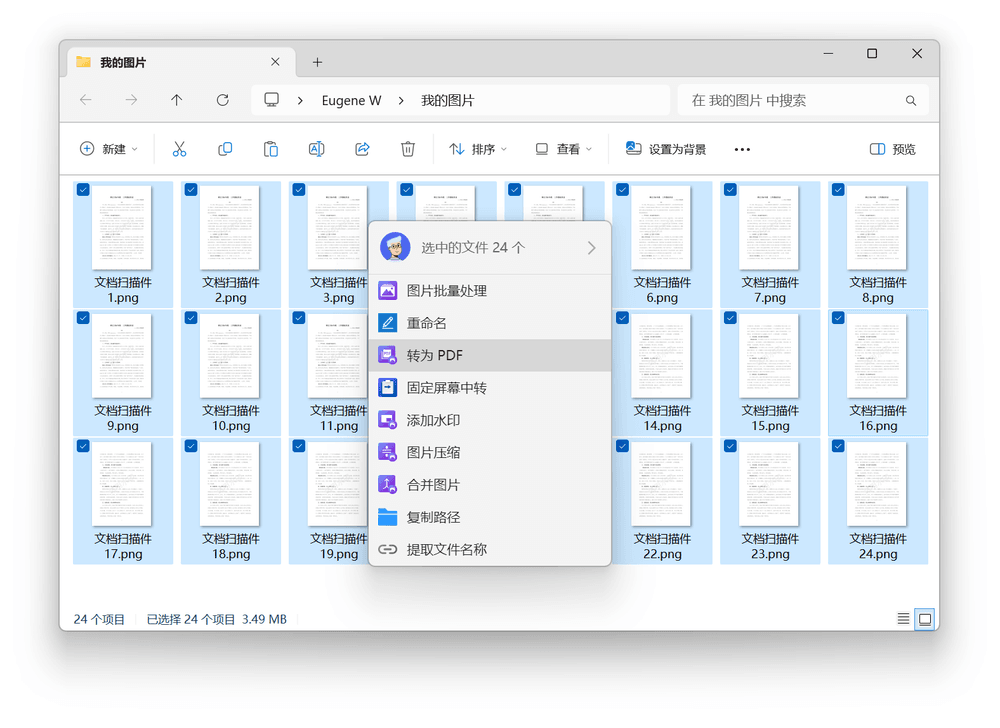This screenshot has height=728, width=1000.
Task: Go up one folder level
Action: tap(177, 100)
